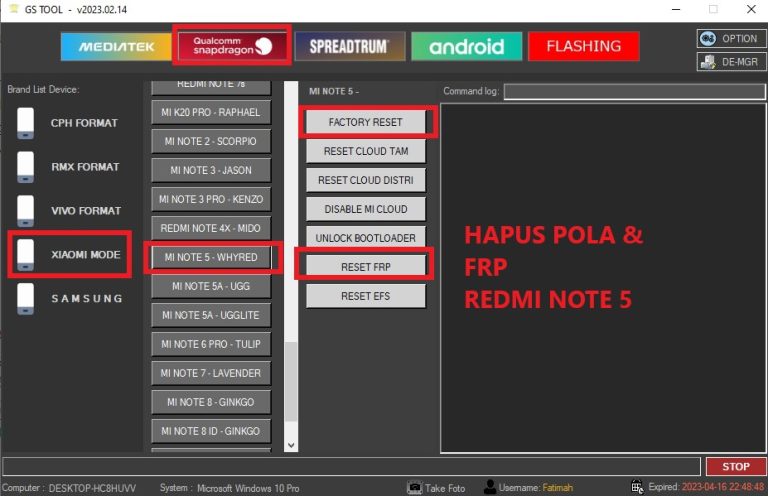
Task: Choose MI NOTE 5A - UGG model
Action: (x=211, y=286)
